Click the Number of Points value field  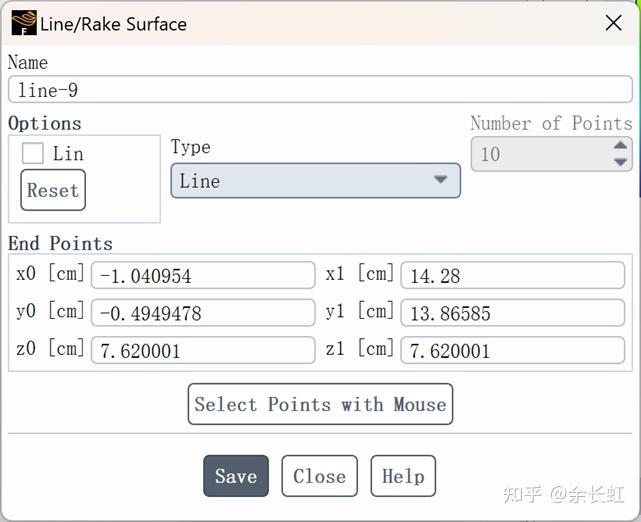[x=540, y=154]
